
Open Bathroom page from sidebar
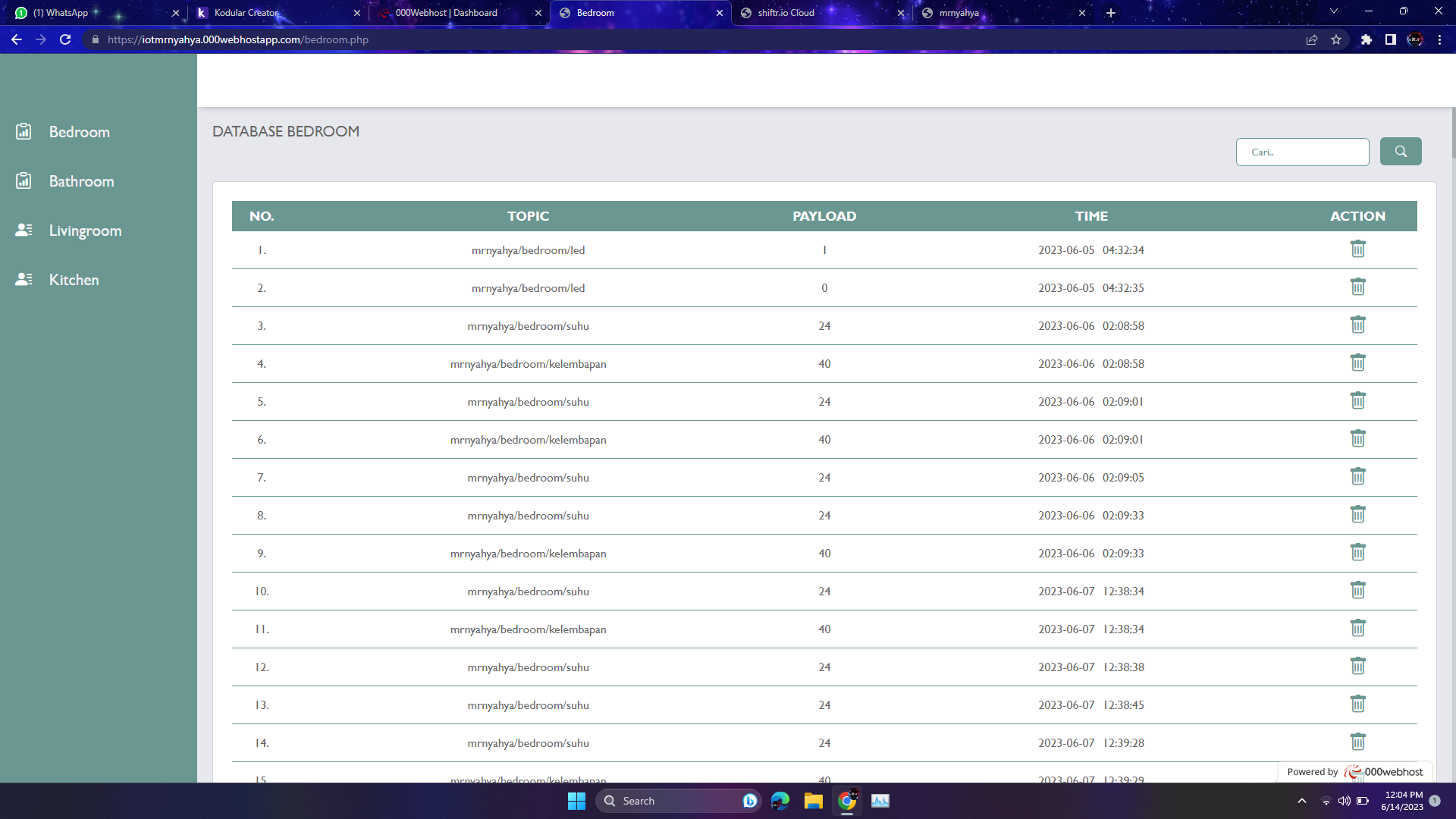(x=81, y=181)
